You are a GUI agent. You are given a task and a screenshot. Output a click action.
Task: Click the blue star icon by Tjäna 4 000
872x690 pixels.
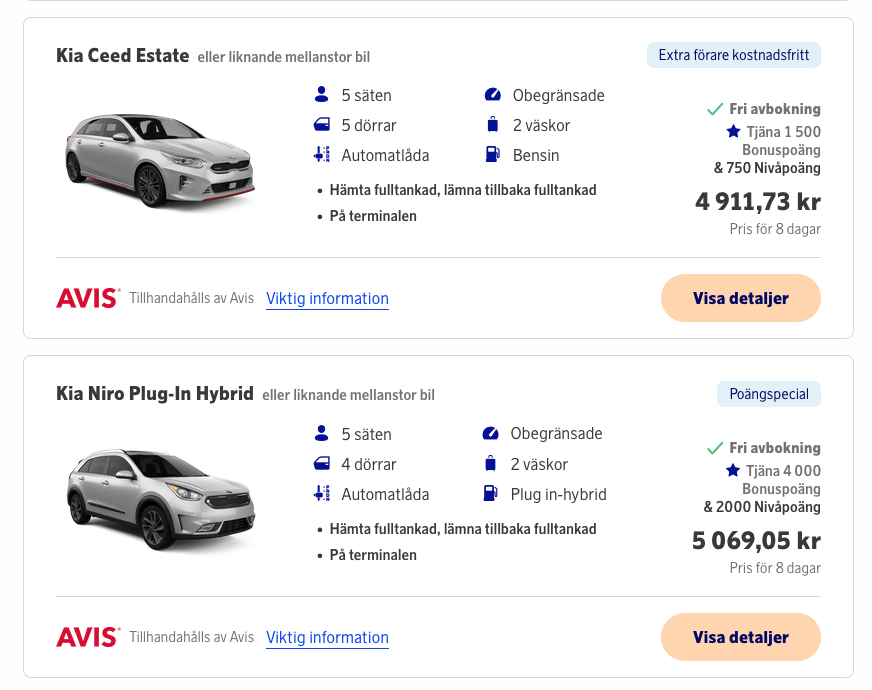click(x=733, y=470)
